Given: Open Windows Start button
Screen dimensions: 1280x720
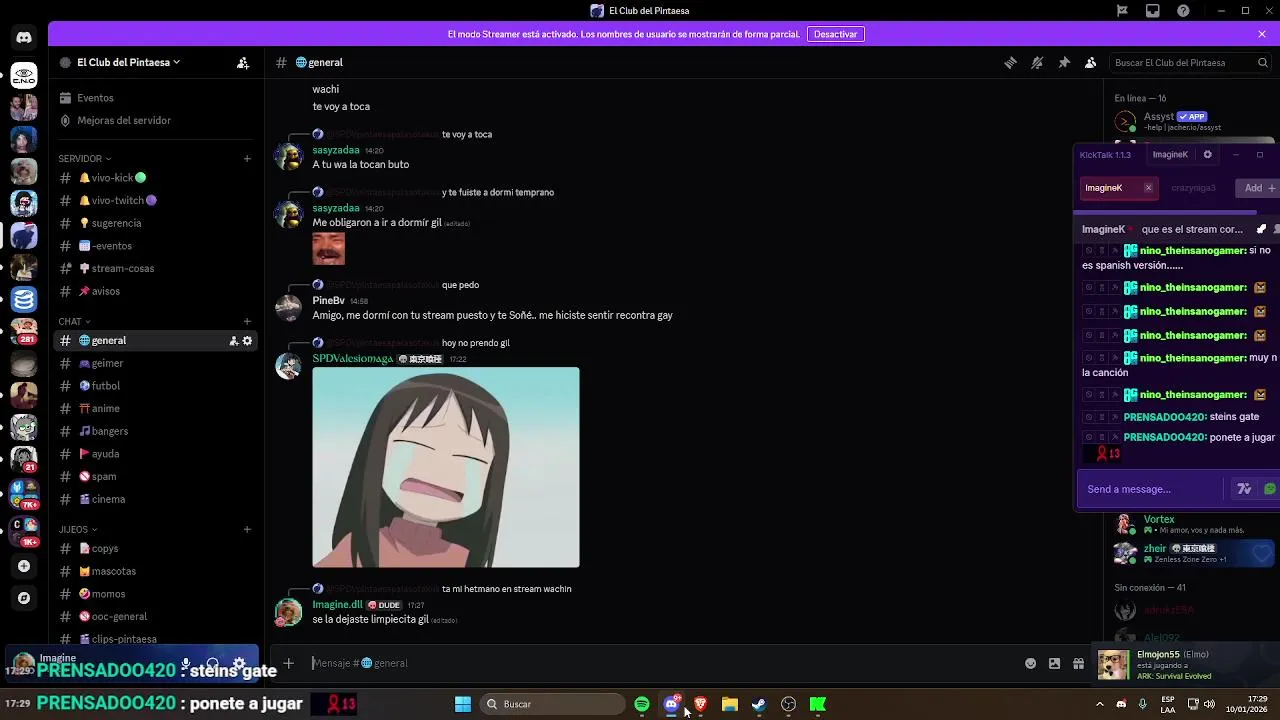Looking at the screenshot, I should click(x=463, y=704).
